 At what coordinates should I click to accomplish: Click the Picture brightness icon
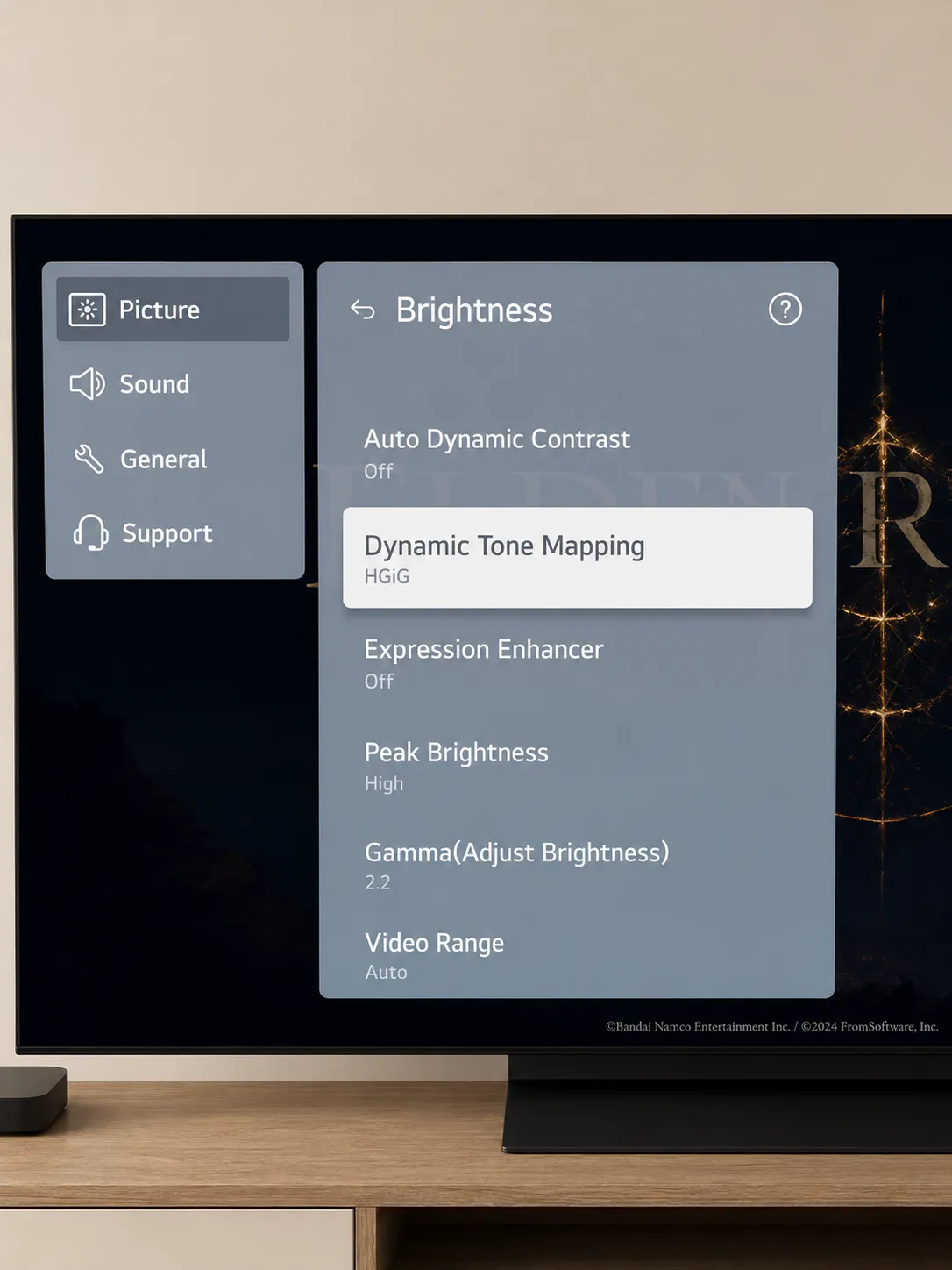(x=87, y=310)
